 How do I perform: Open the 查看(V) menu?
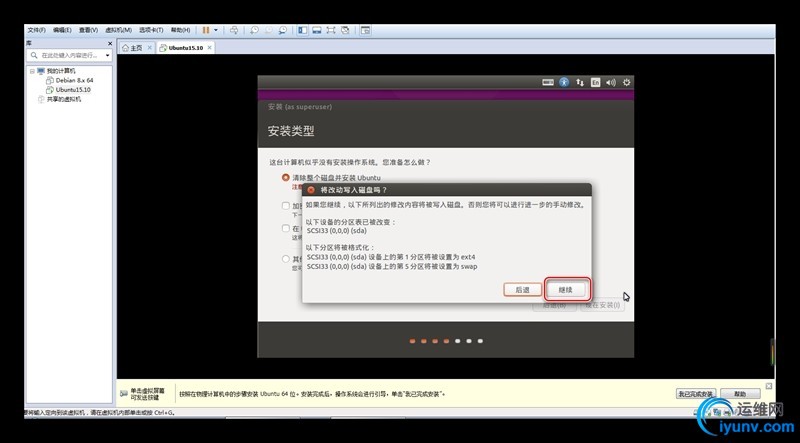coord(88,30)
